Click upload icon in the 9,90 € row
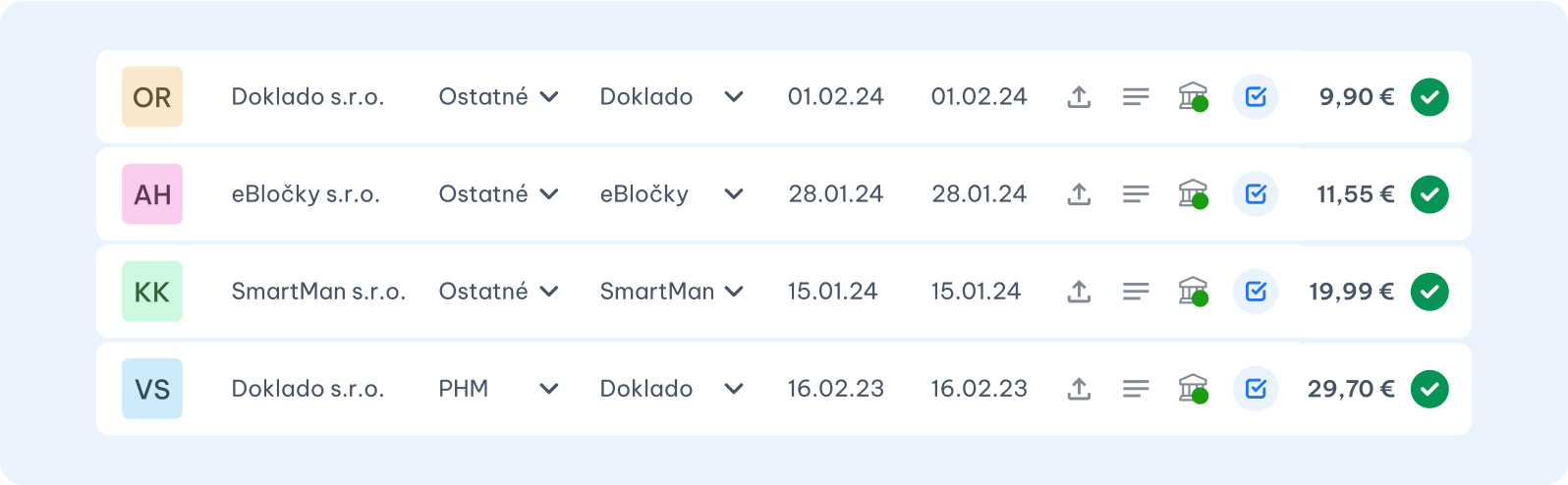This screenshot has width=1568, height=485. (x=1079, y=97)
